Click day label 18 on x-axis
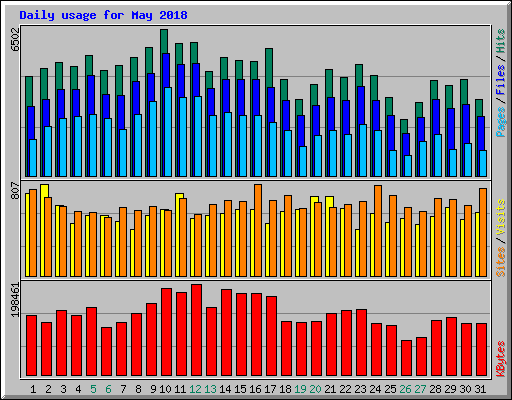Viewport: 512px width, 400px height. coord(285,389)
